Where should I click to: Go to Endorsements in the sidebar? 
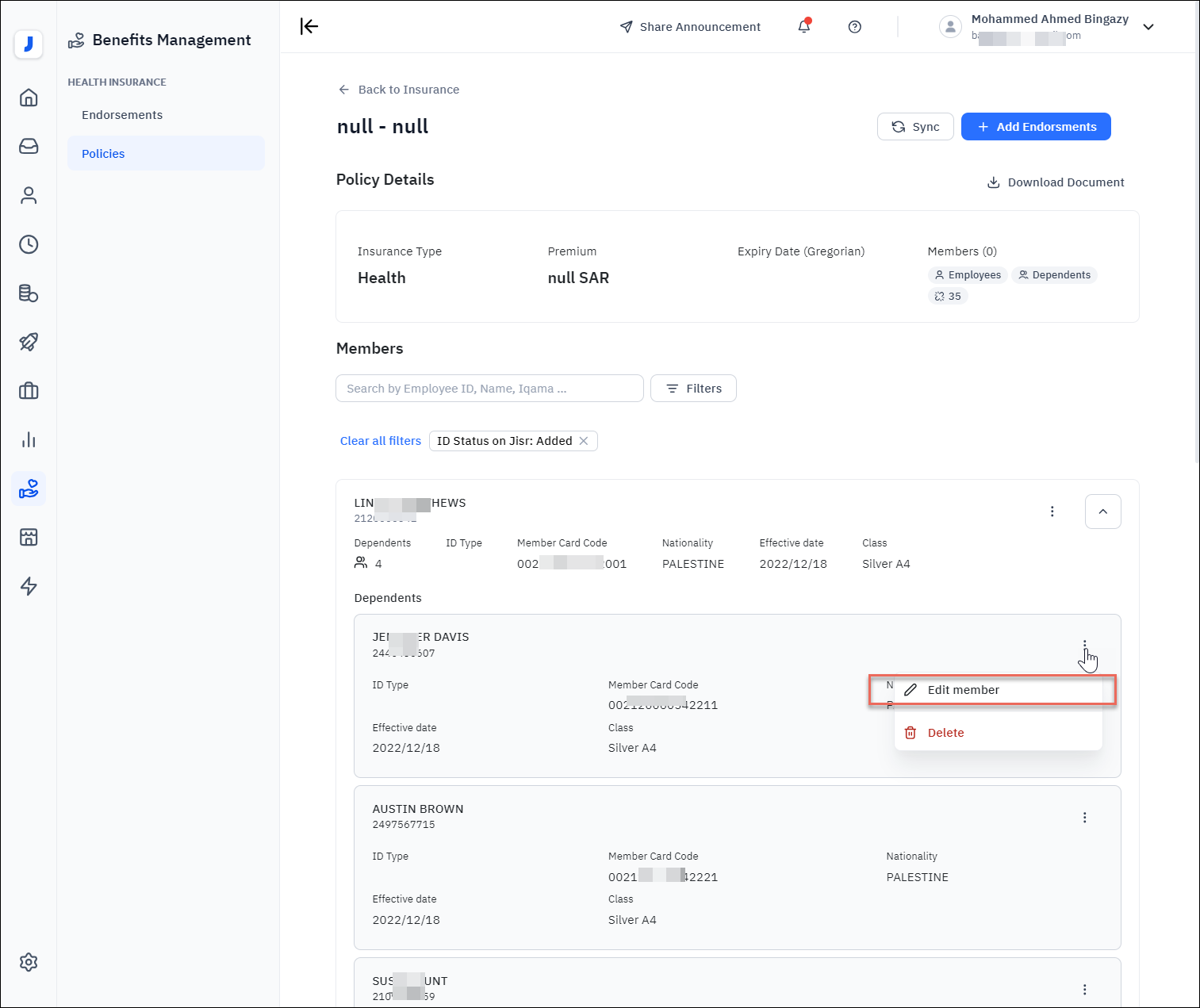[x=122, y=115]
